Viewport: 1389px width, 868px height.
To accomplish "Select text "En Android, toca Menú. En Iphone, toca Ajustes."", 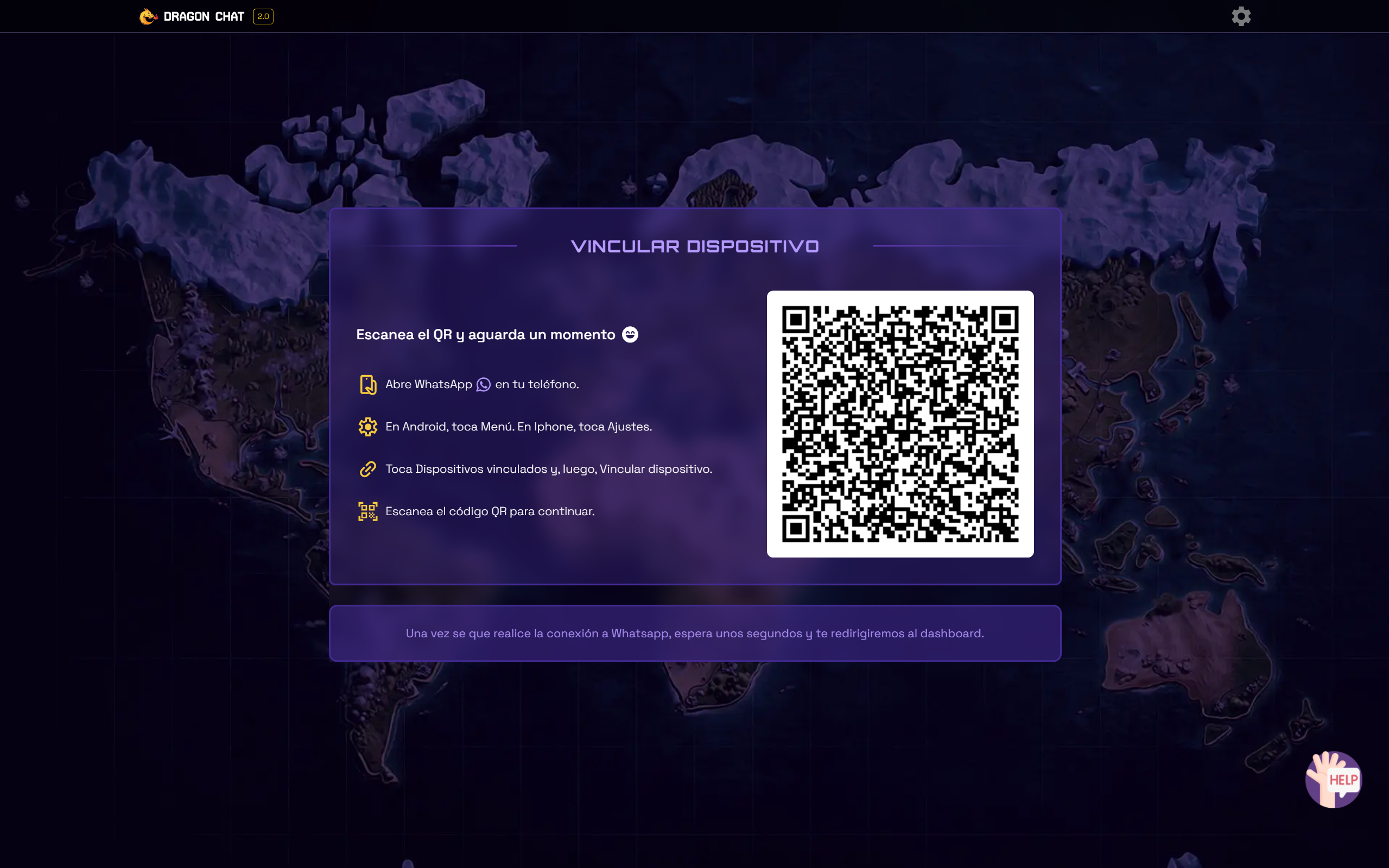I will pos(519,427).
